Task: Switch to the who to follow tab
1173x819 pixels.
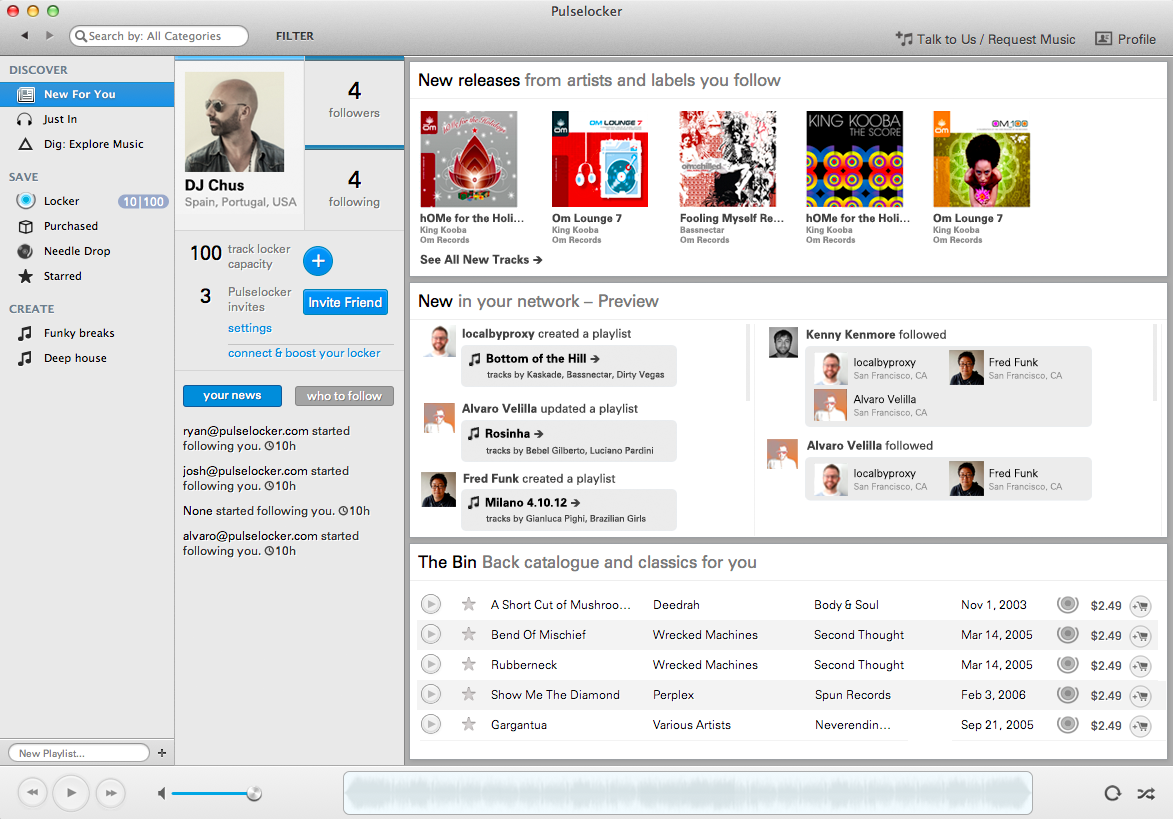Action: coord(344,396)
